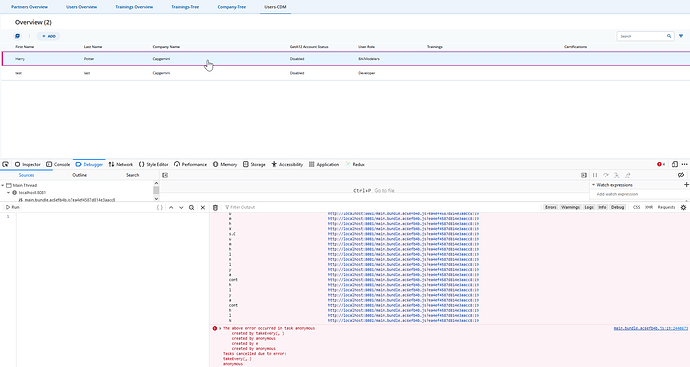Collapse the Watch expressions section
690x367 pixels.
[593, 185]
